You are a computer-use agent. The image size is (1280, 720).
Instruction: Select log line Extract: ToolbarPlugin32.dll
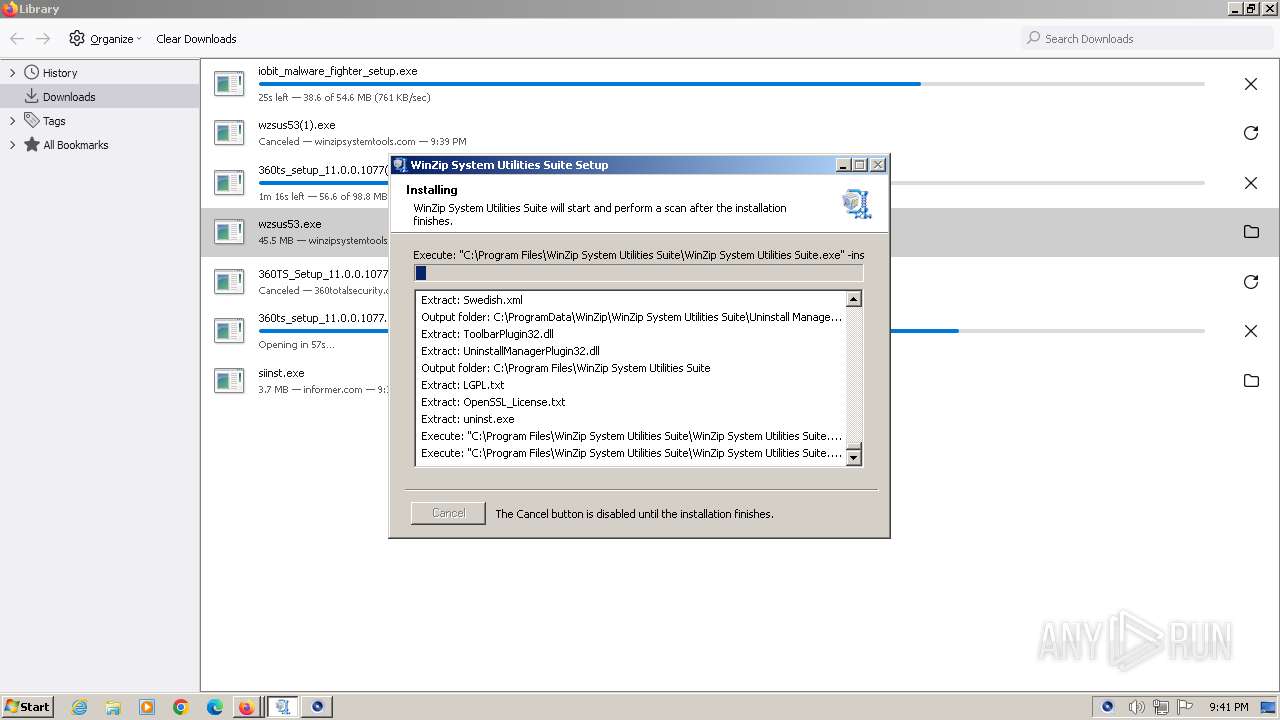487,334
